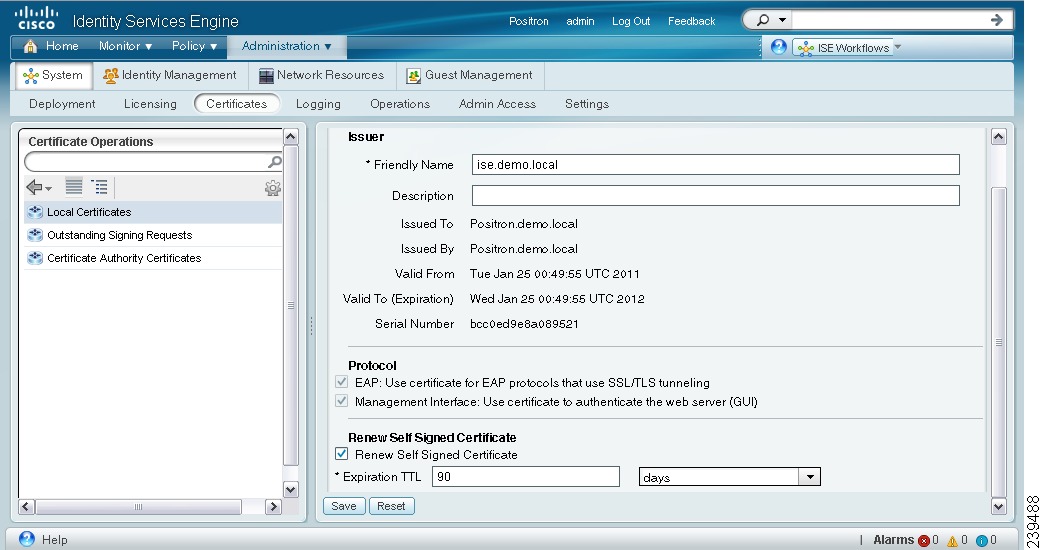Screen dimensions: 1044x550
Task: Select the Guest Management tab
Action: [470, 75]
